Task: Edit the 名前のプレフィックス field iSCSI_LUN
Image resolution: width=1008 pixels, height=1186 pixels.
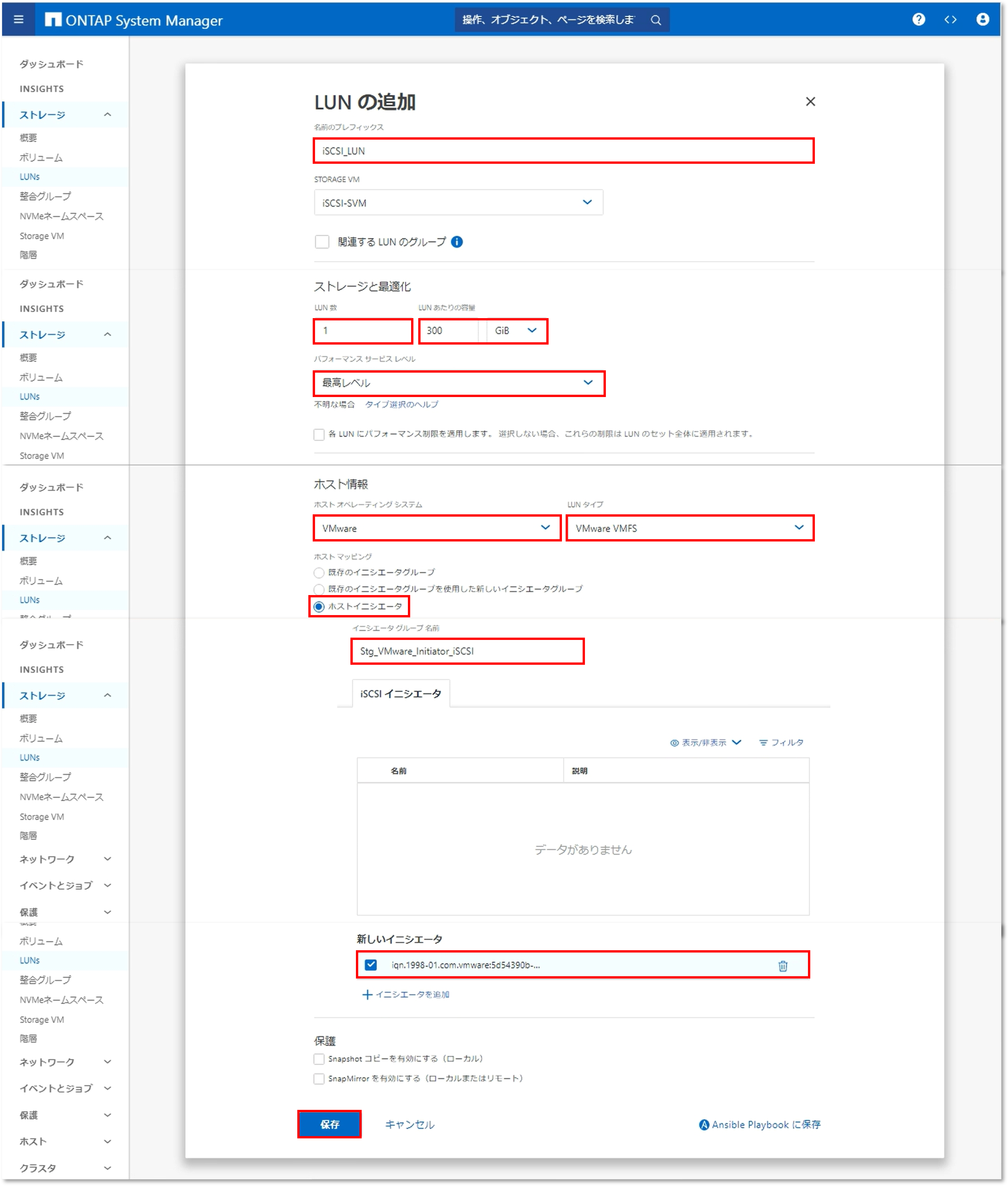Action: point(563,151)
